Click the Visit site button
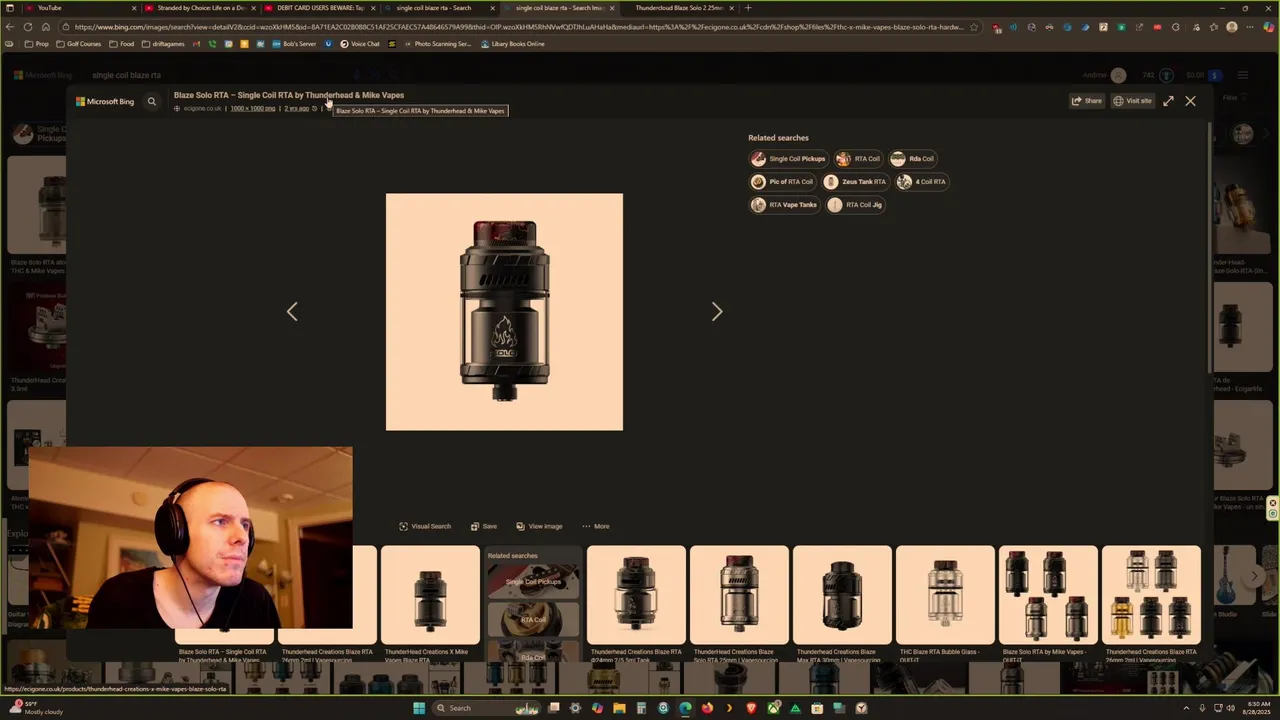The image size is (1280, 720). click(x=1132, y=101)
